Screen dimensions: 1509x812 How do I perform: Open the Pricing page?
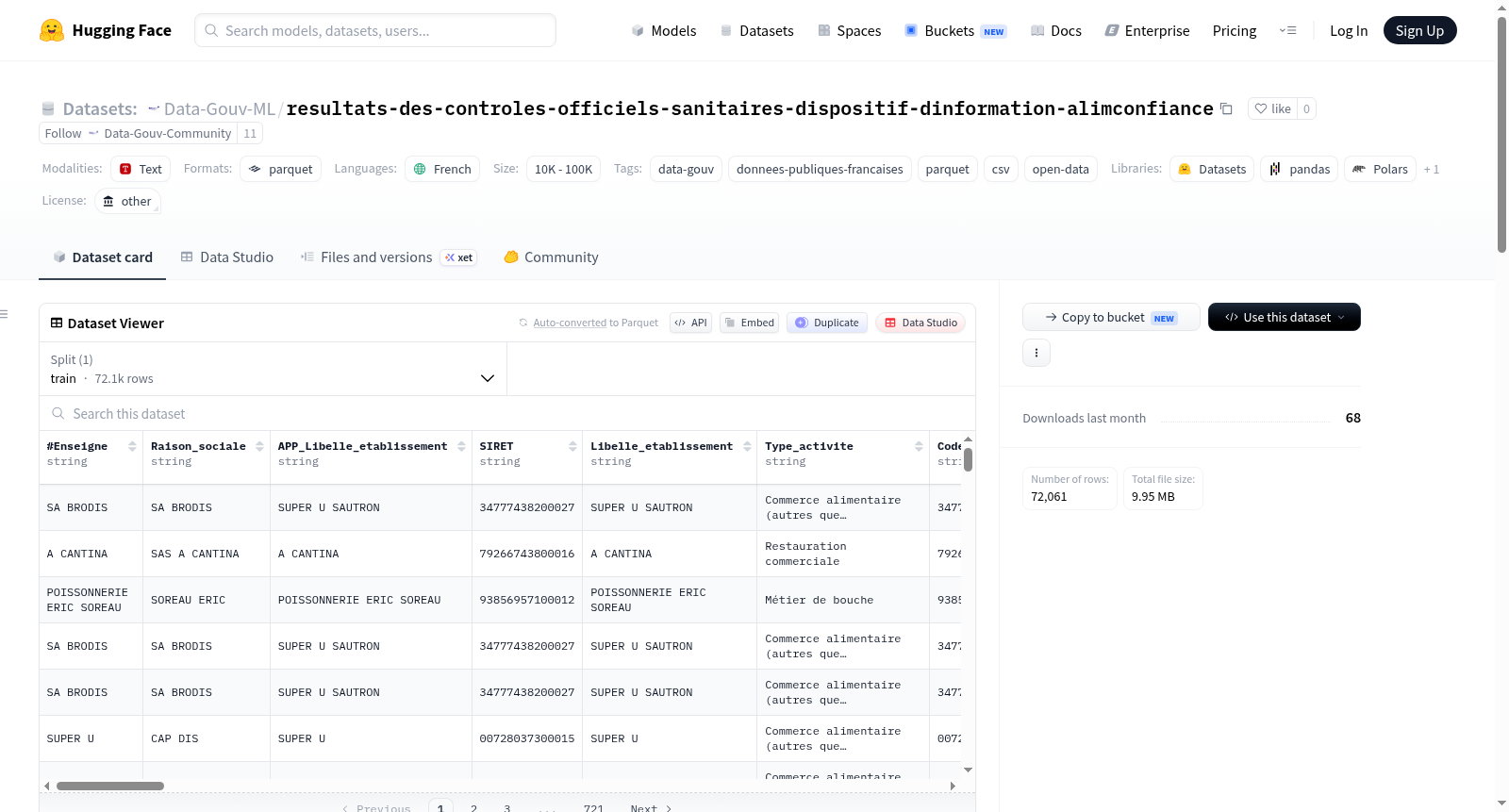(x=1235, y=30)
